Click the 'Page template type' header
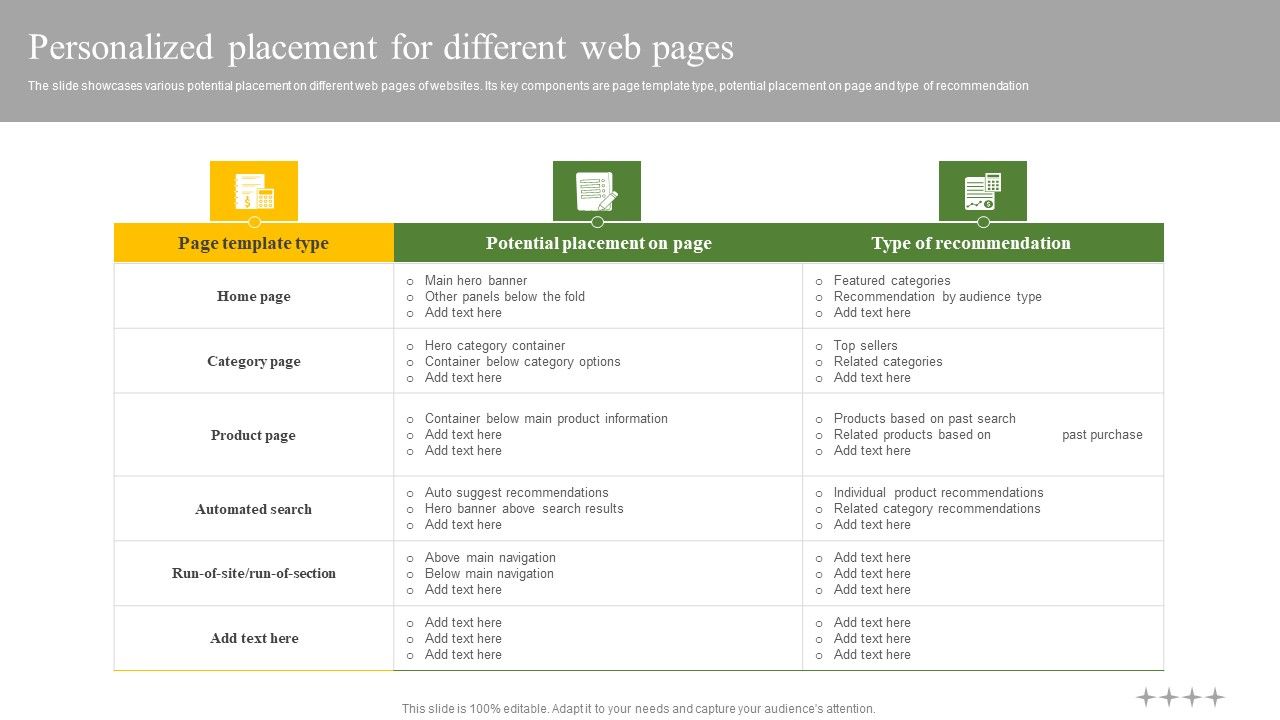 pos(254,243)
